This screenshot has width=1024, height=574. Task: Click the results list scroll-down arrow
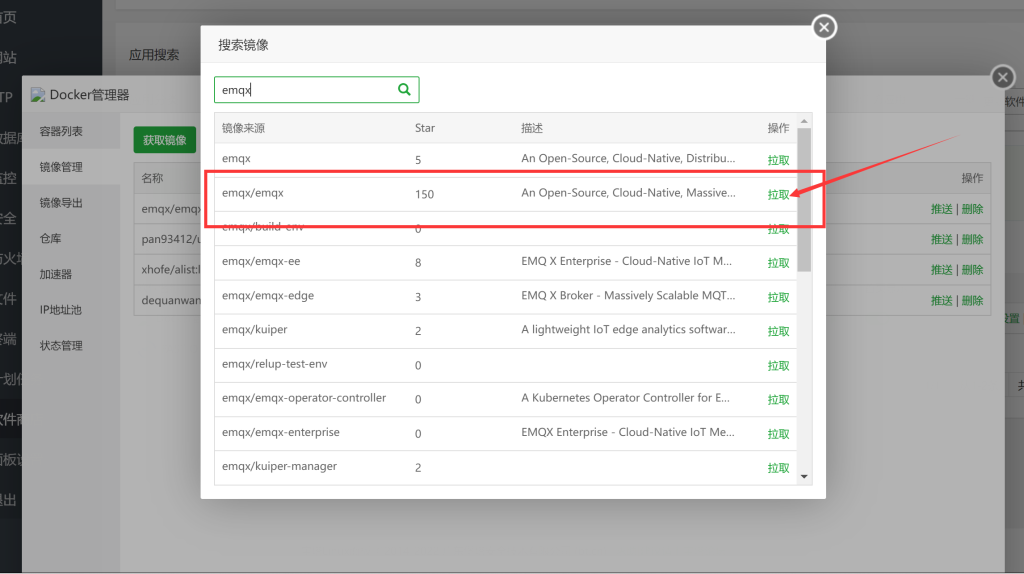804,477
